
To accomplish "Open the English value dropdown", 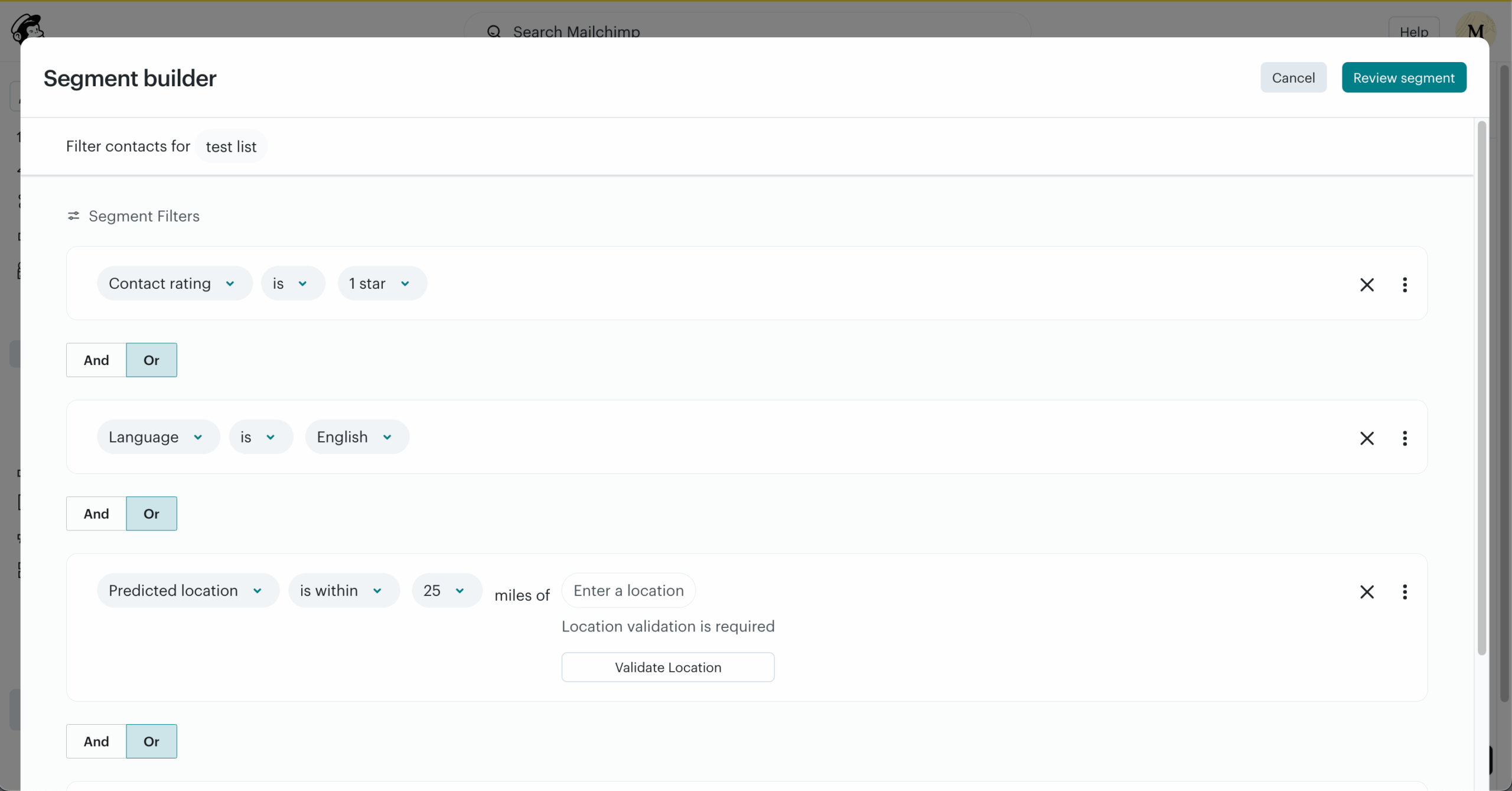I will [357, 437].
